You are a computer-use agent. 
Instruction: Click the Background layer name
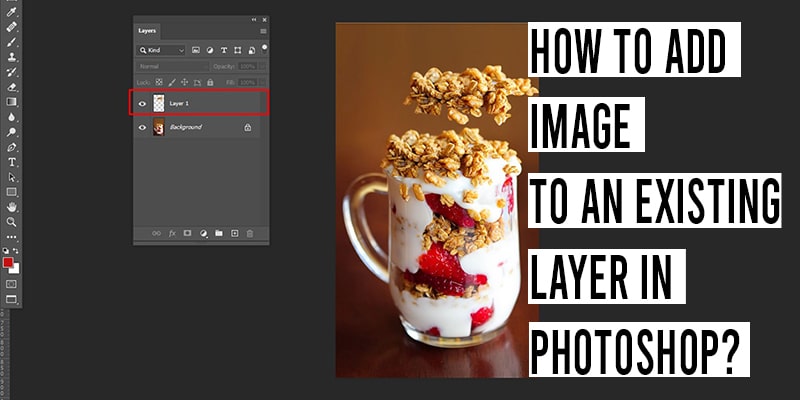point(186,127)
